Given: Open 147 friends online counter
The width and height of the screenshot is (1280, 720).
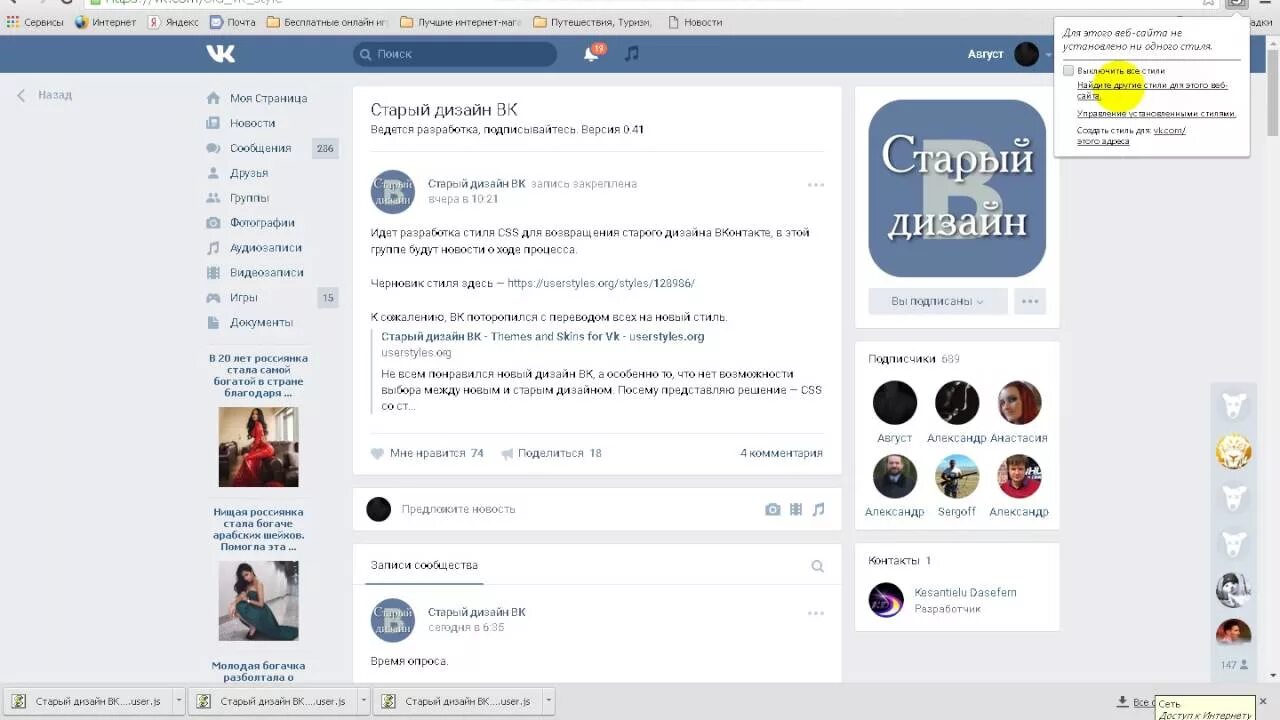Looking at the screenshot, I should [x=1234, y=664].
